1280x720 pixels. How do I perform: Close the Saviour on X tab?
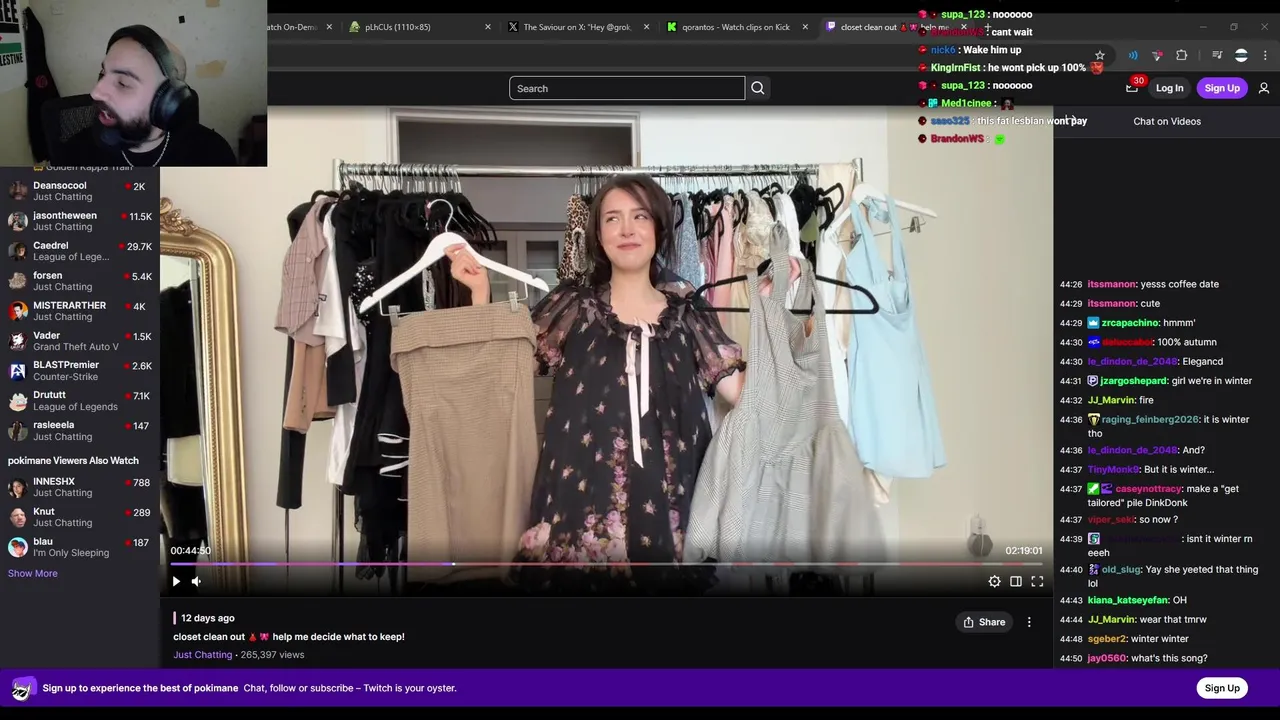647,27
